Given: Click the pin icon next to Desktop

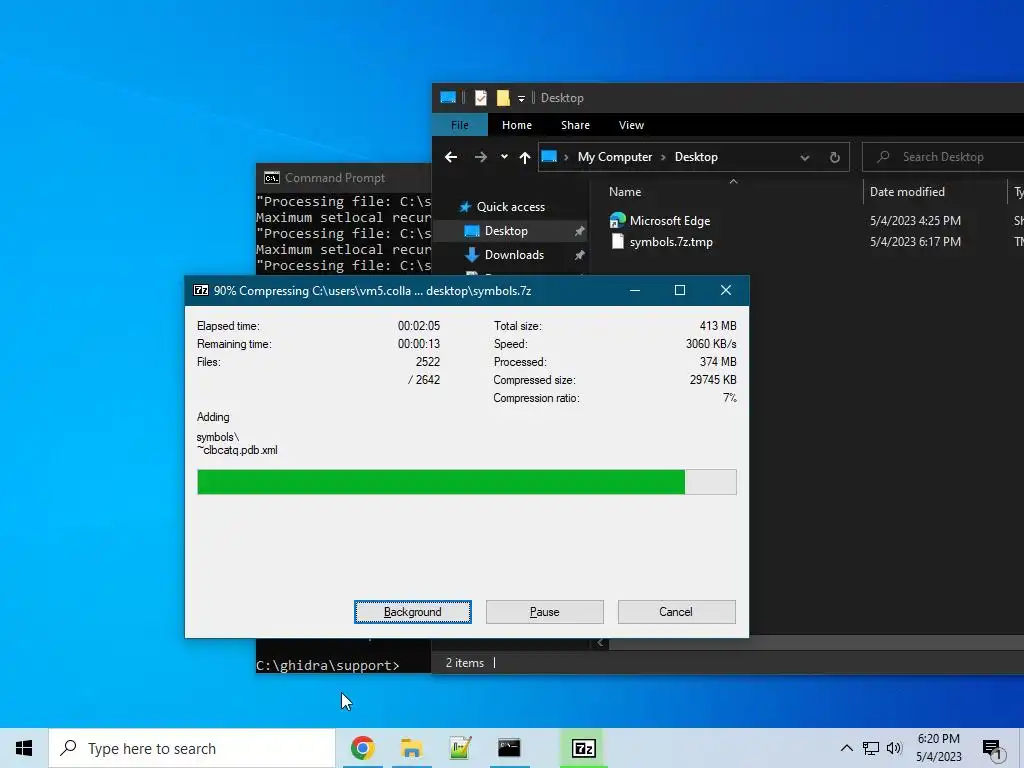Looking at the screenshot, I should pyautogui.click(x=579, y=231).
